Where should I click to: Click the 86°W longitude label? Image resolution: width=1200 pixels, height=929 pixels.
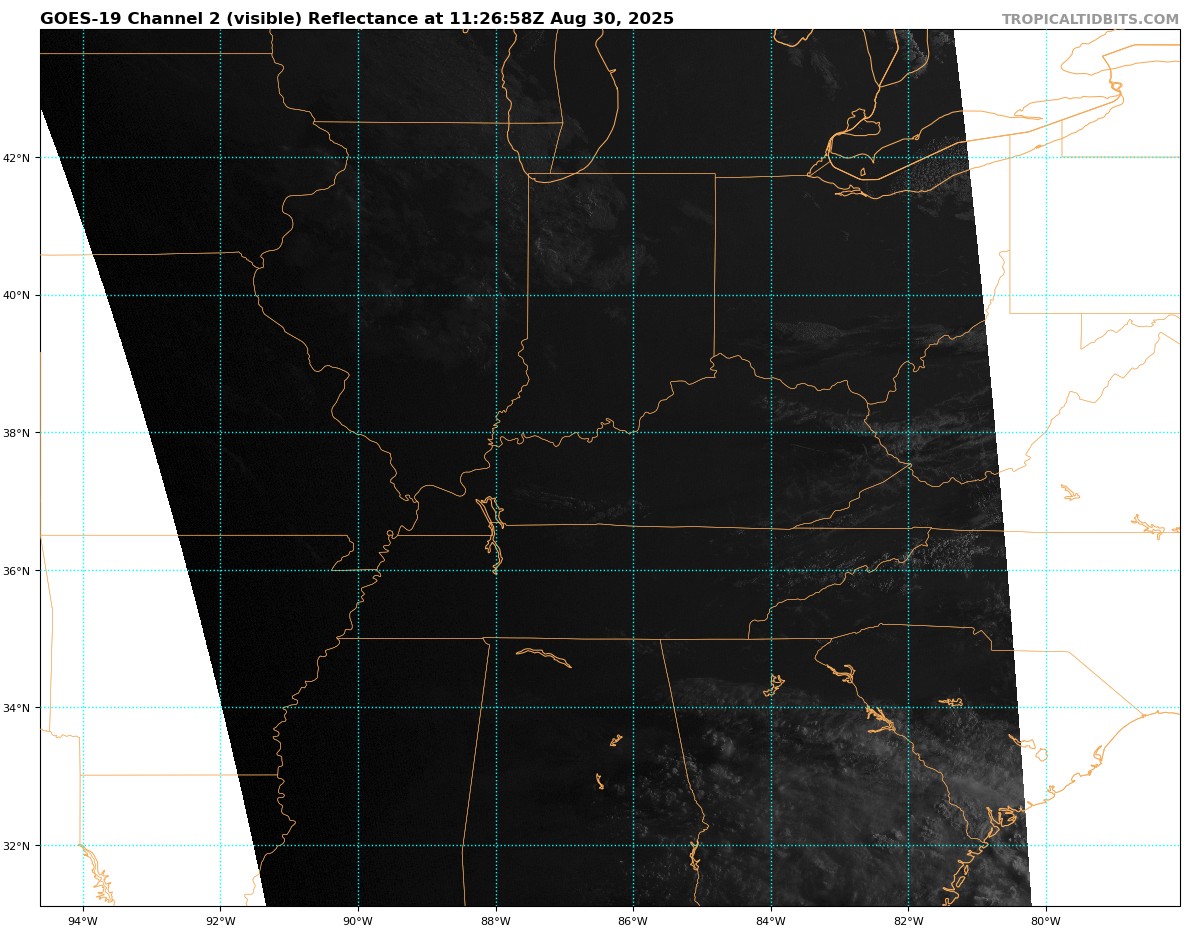[633, 921]
